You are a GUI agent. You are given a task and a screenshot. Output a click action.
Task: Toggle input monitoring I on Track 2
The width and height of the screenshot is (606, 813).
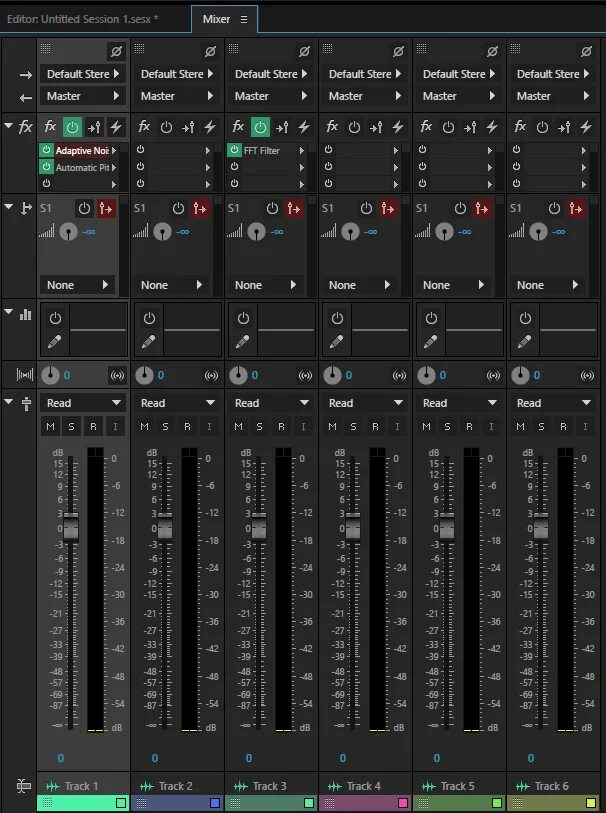point(209,427)
